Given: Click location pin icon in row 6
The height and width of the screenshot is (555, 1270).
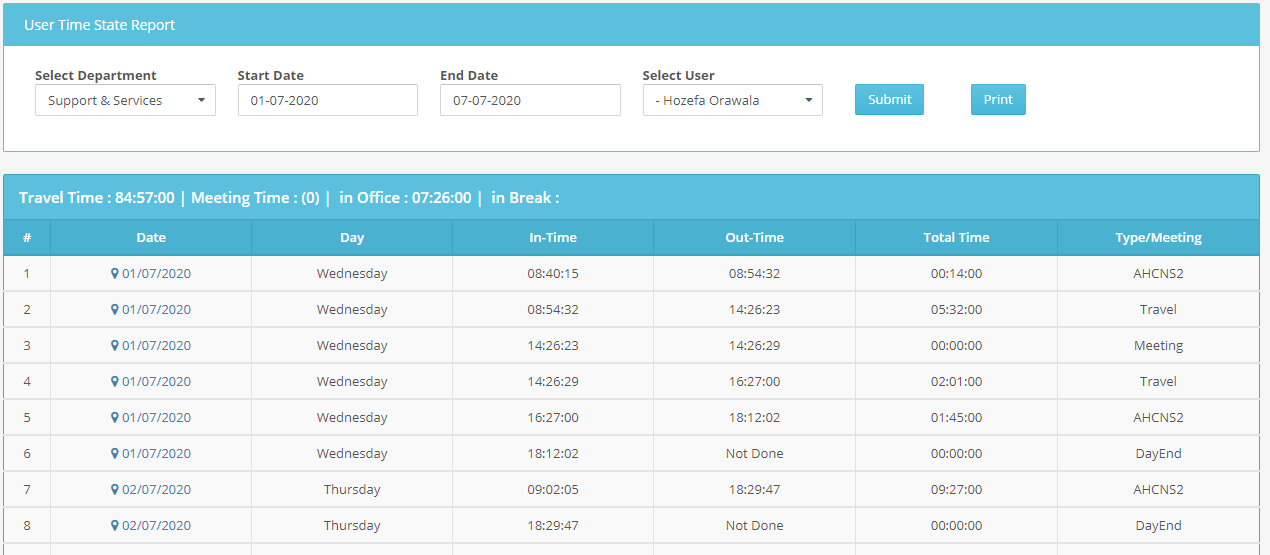Looking at the screenshot, I should (115, 454).
